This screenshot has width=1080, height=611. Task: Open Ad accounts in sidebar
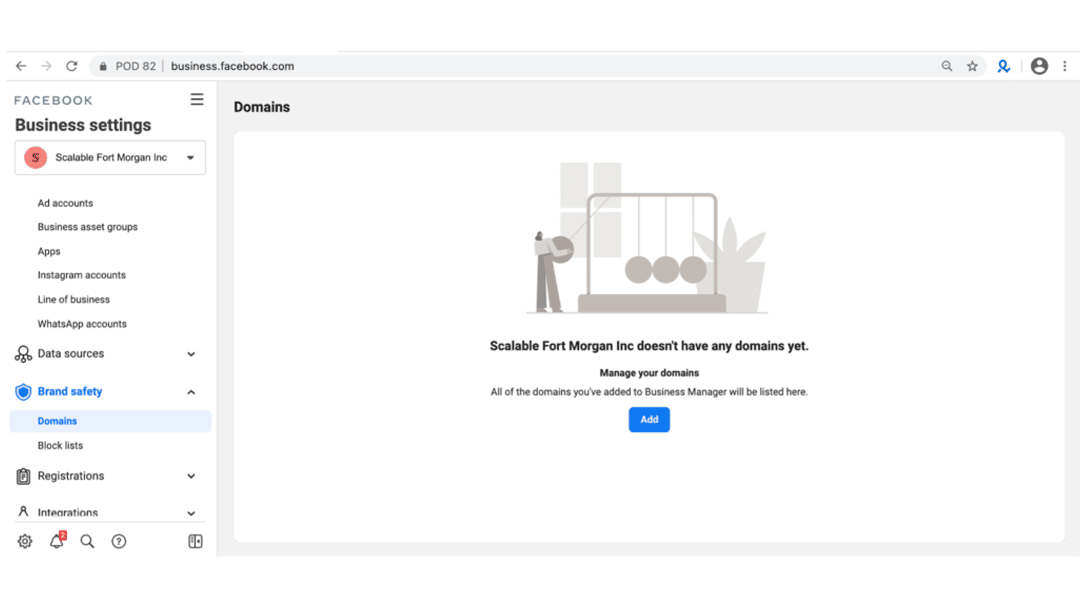click(65, 203)
